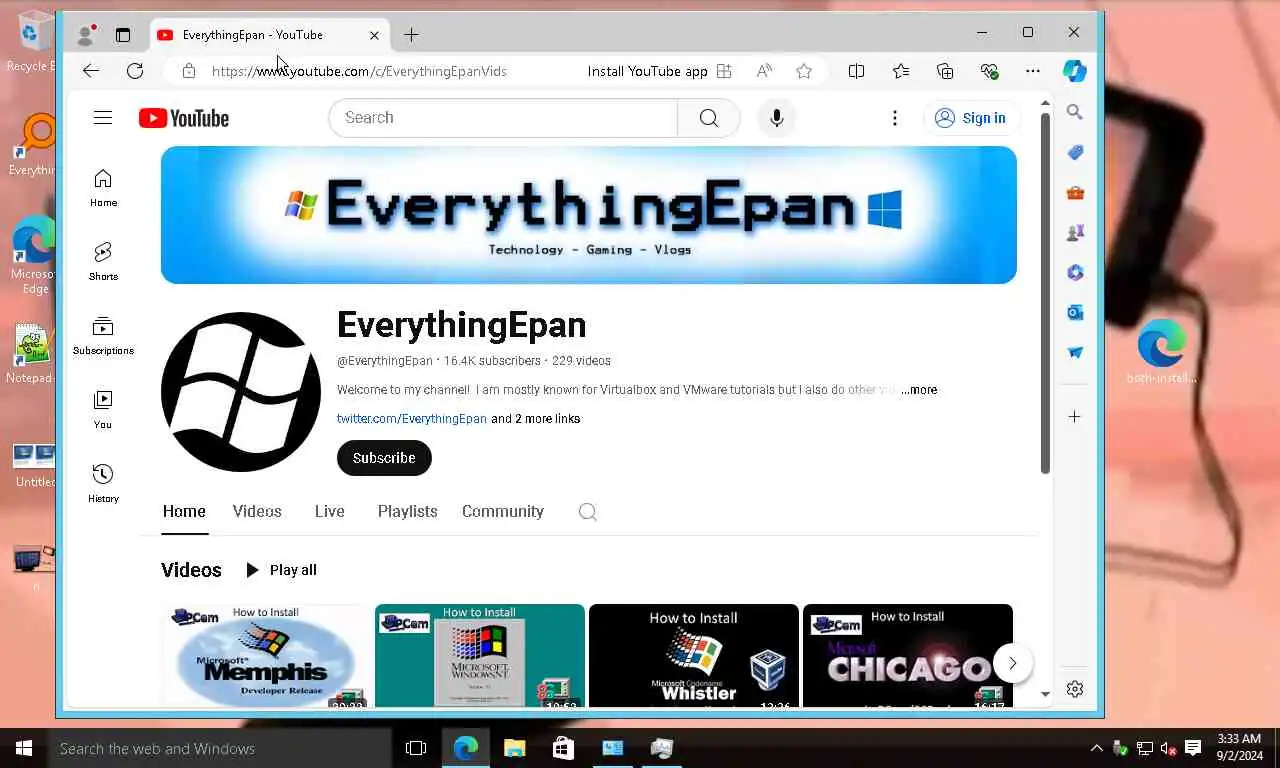Switch to the Live channel tab
The width and height of the screenshot is (1280, 768).
coord(329,511)
